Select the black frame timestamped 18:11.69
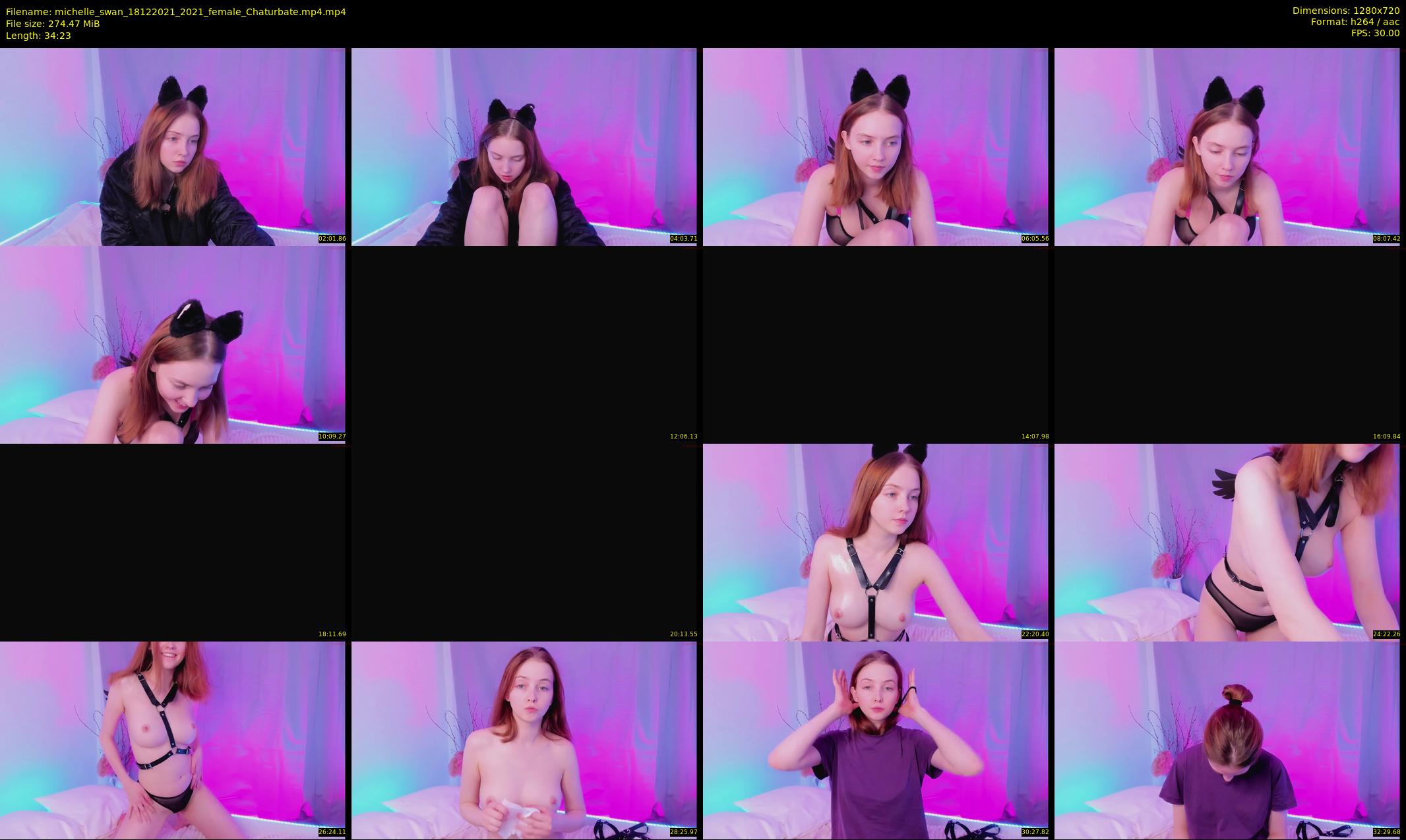Image resolution: width=1406 pixels, height=840 pixels. pyautogui.click(x=172, y=542)
